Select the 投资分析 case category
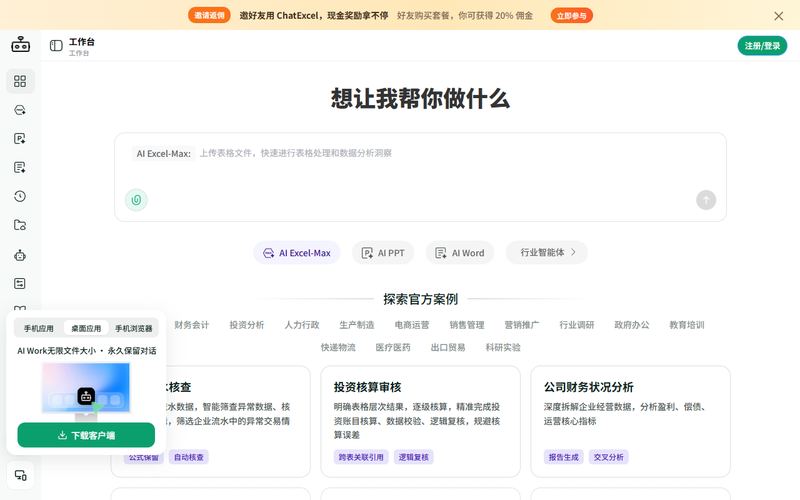This screenshot has height=500, width=800. click(247, 325)
